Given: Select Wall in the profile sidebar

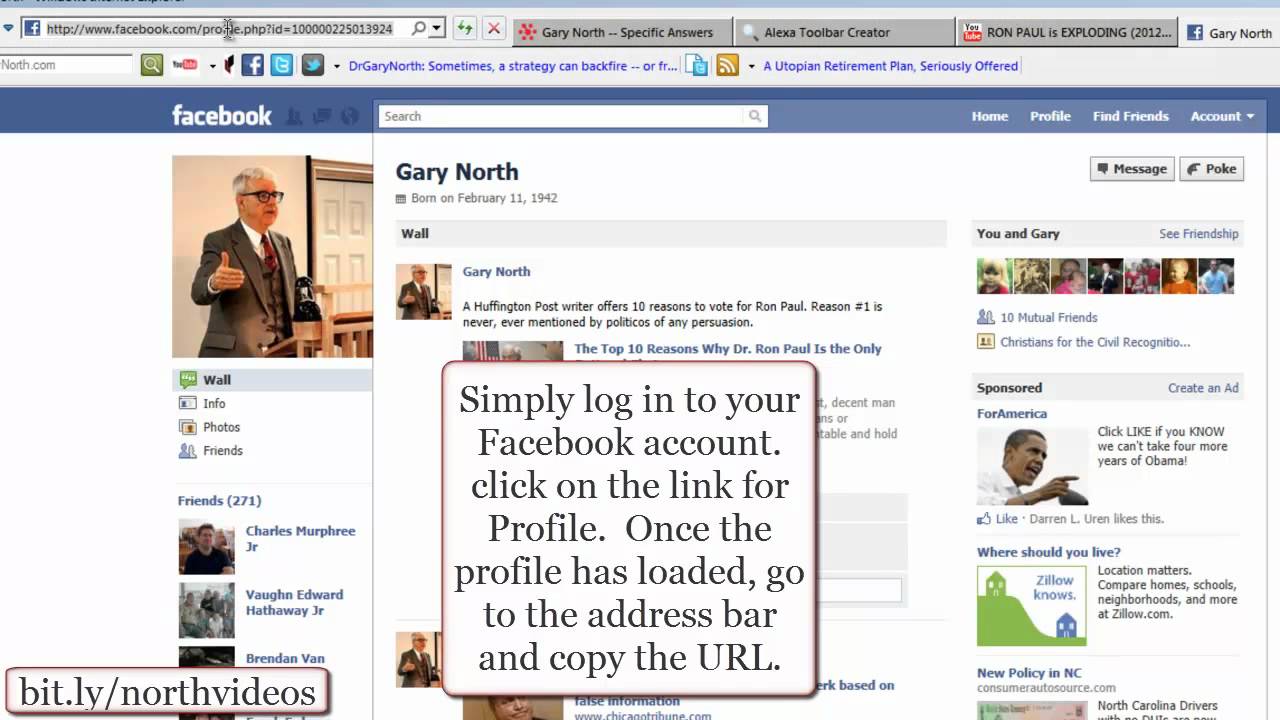Looking at the screenshot, I should point(272,380).
